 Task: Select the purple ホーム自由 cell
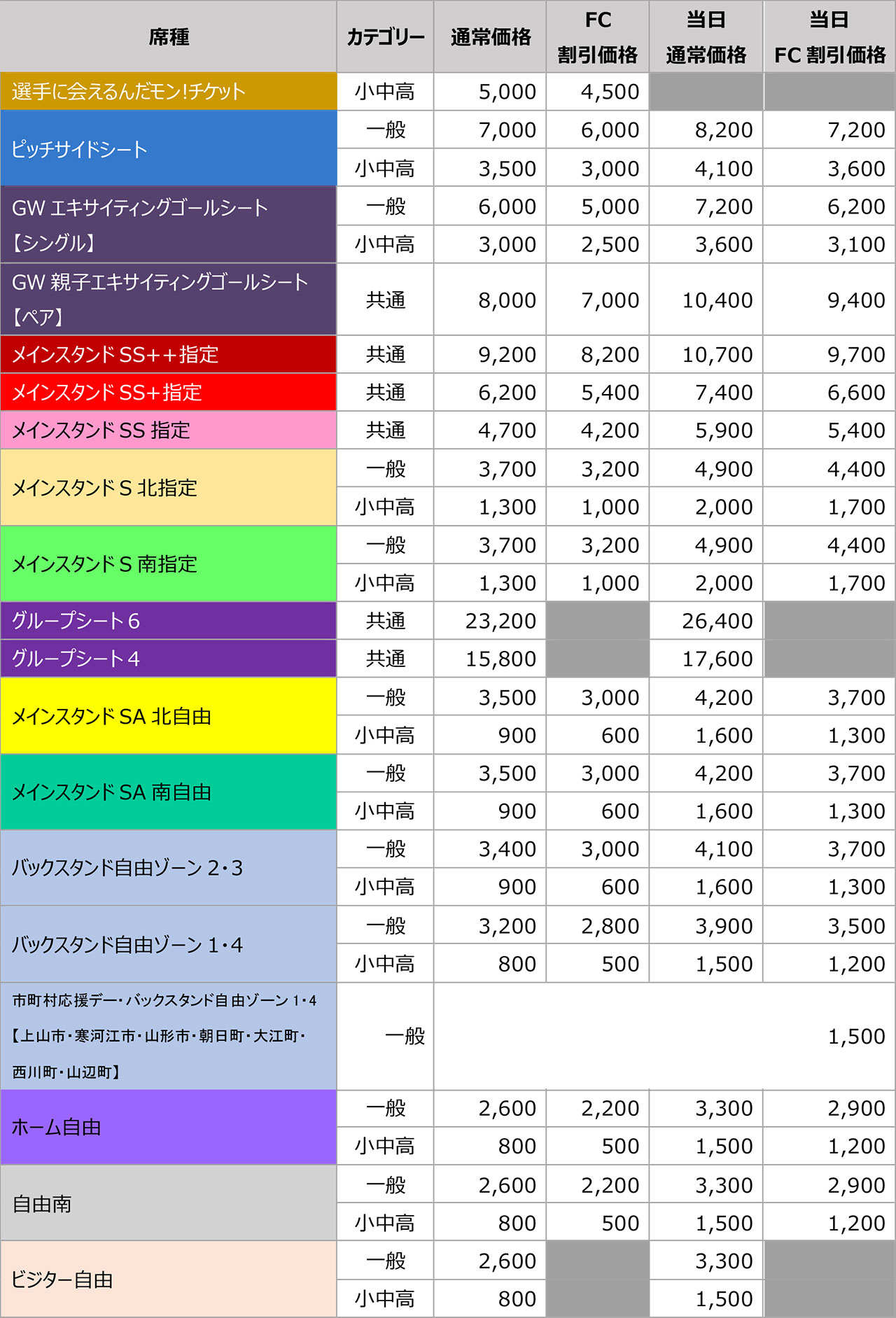(168, 1127)
